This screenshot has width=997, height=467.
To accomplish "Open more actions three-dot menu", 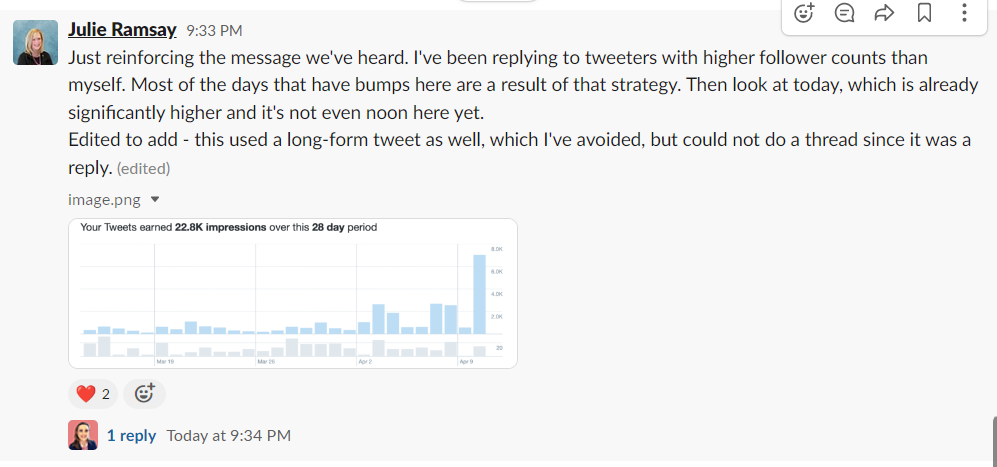I will [964, 13].
